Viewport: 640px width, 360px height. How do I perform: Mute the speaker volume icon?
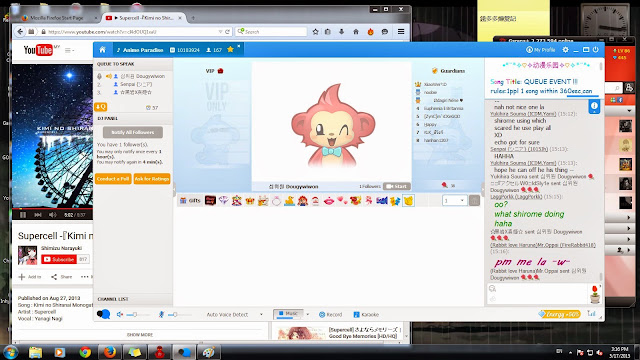pos(120,314)
